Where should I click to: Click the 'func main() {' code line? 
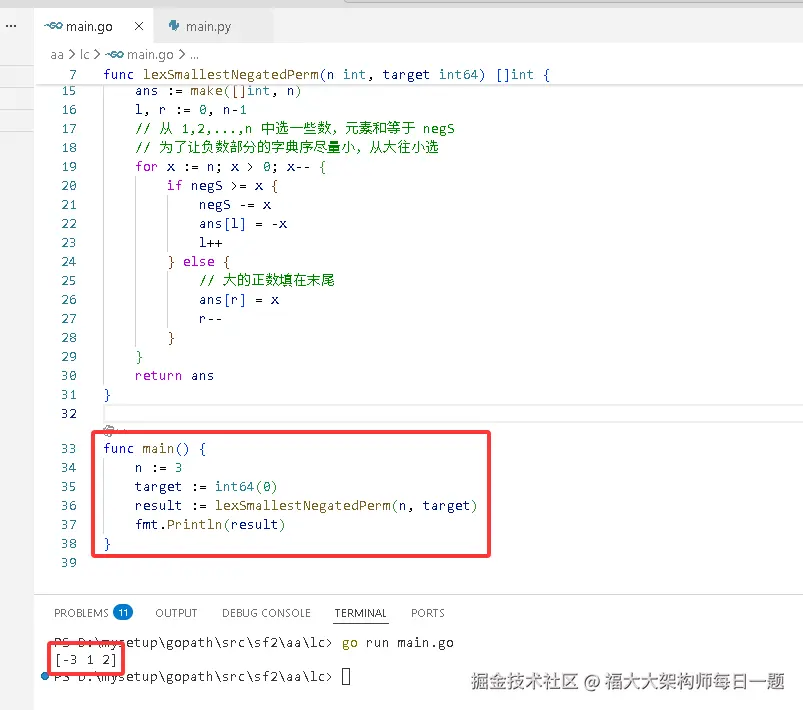(155, 449)
